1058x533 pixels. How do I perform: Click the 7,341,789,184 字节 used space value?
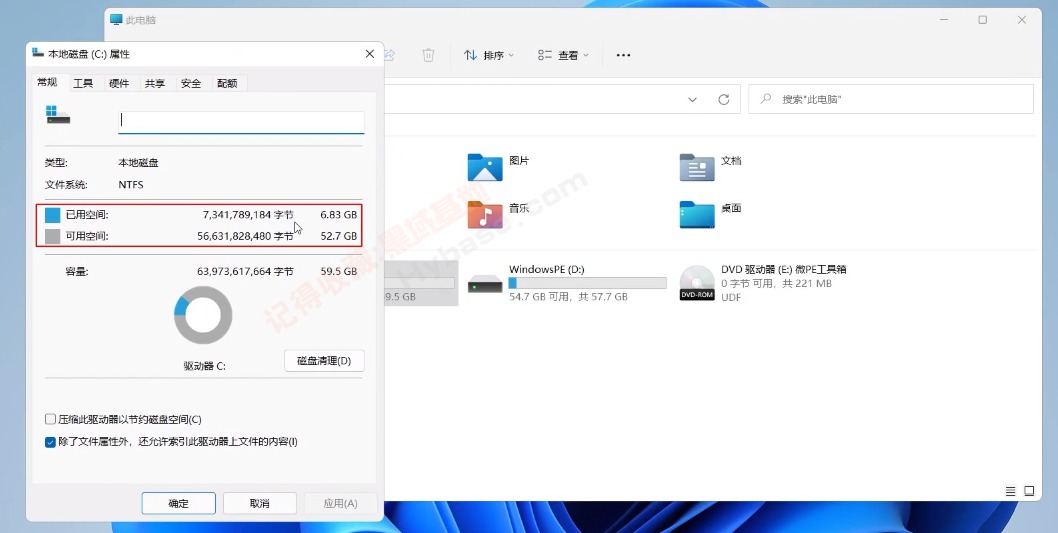click(248, 215)
